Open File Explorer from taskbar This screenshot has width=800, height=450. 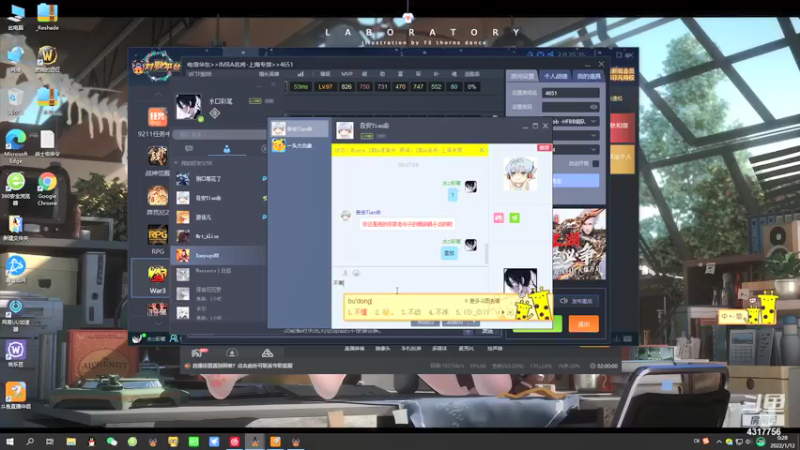pyautogui.click(x=71, y=441)
